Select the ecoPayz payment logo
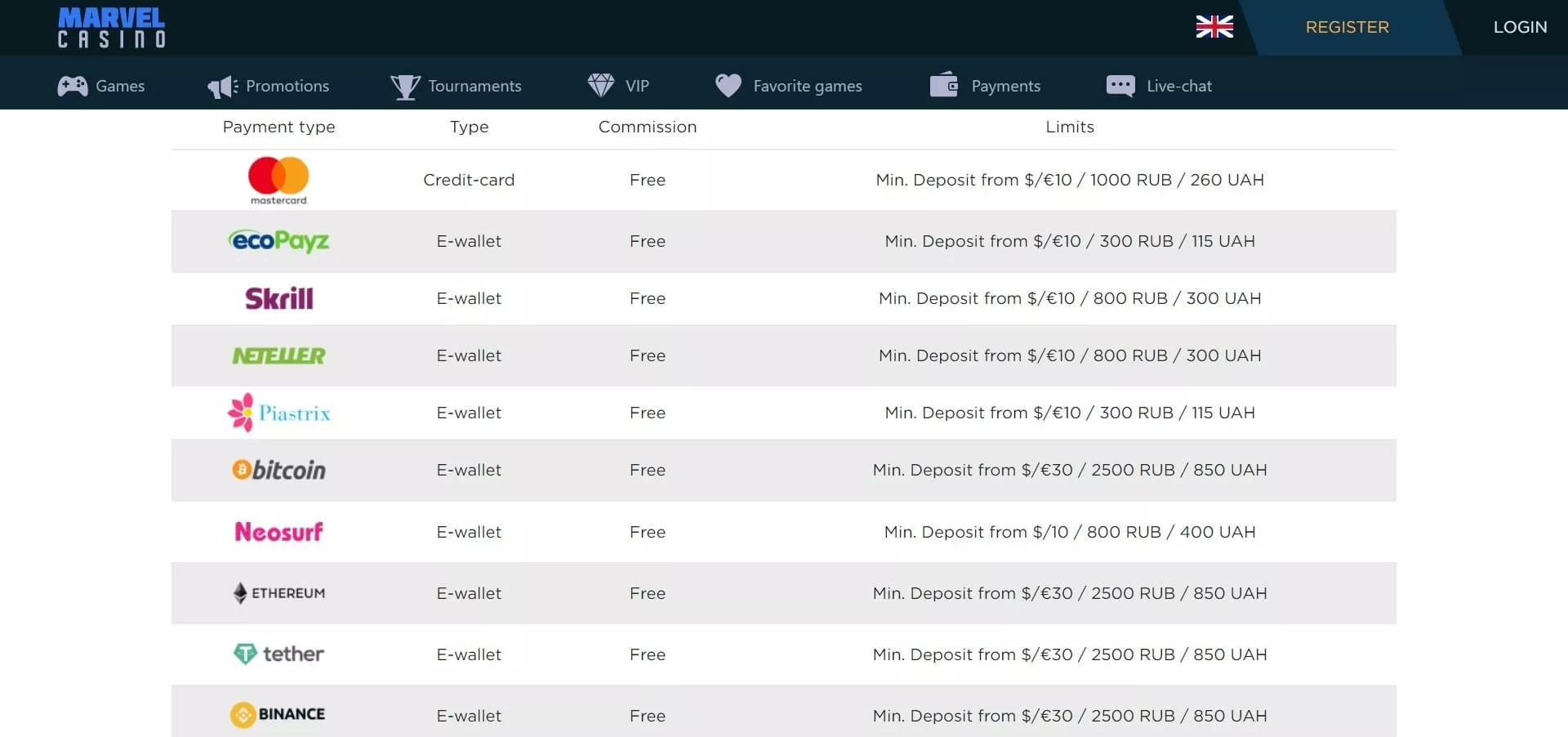1568x737 pixels. [278, 241]
